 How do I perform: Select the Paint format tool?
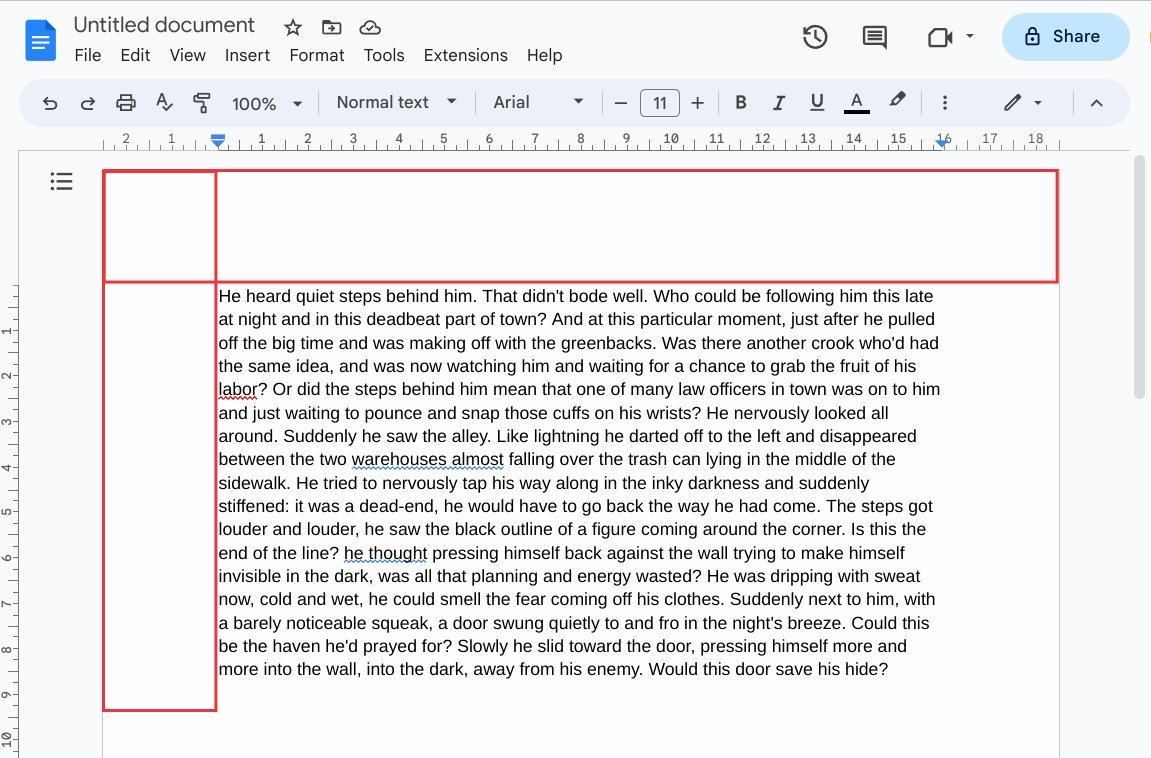(202, 102)
